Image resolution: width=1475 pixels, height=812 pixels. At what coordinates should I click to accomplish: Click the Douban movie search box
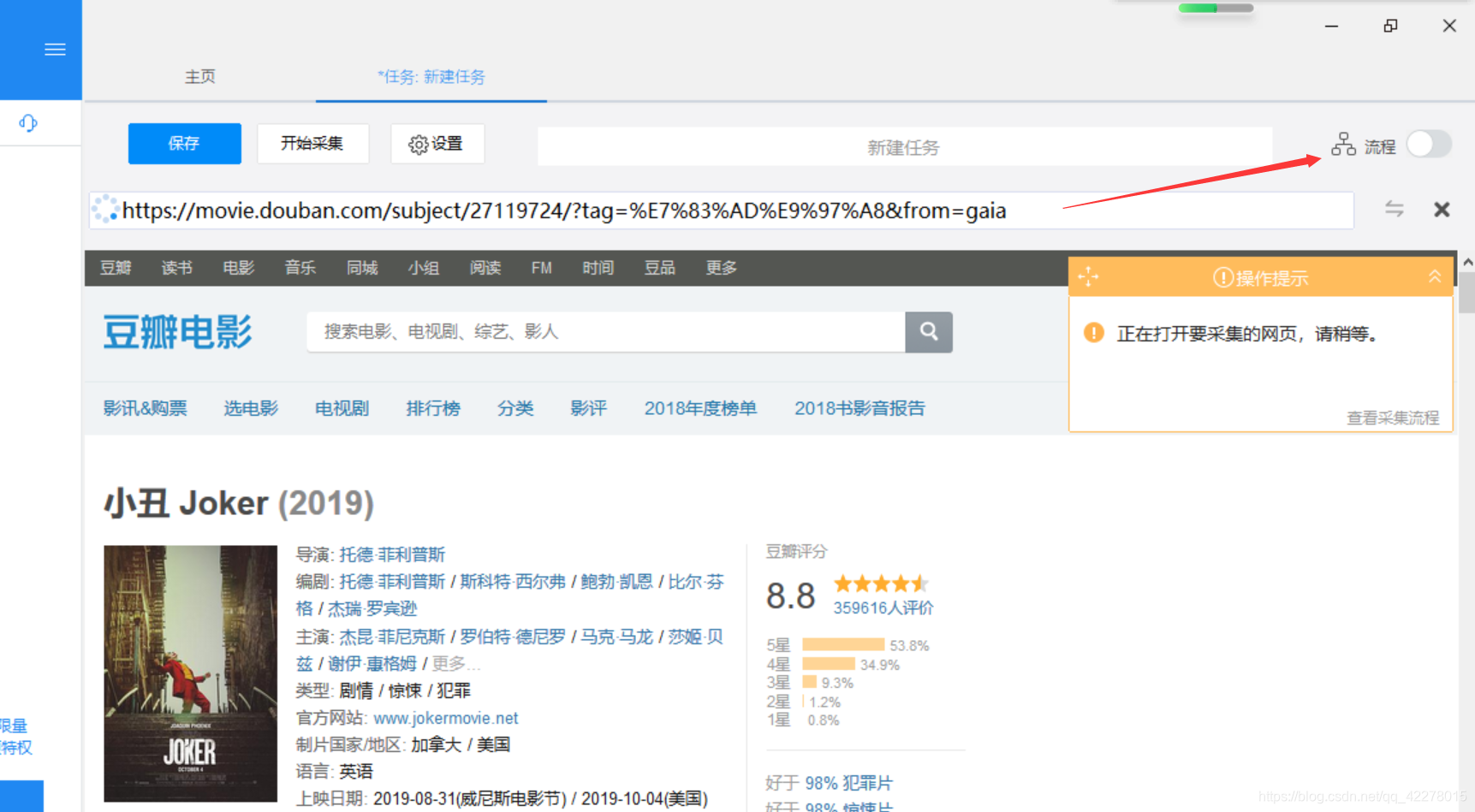606,332
